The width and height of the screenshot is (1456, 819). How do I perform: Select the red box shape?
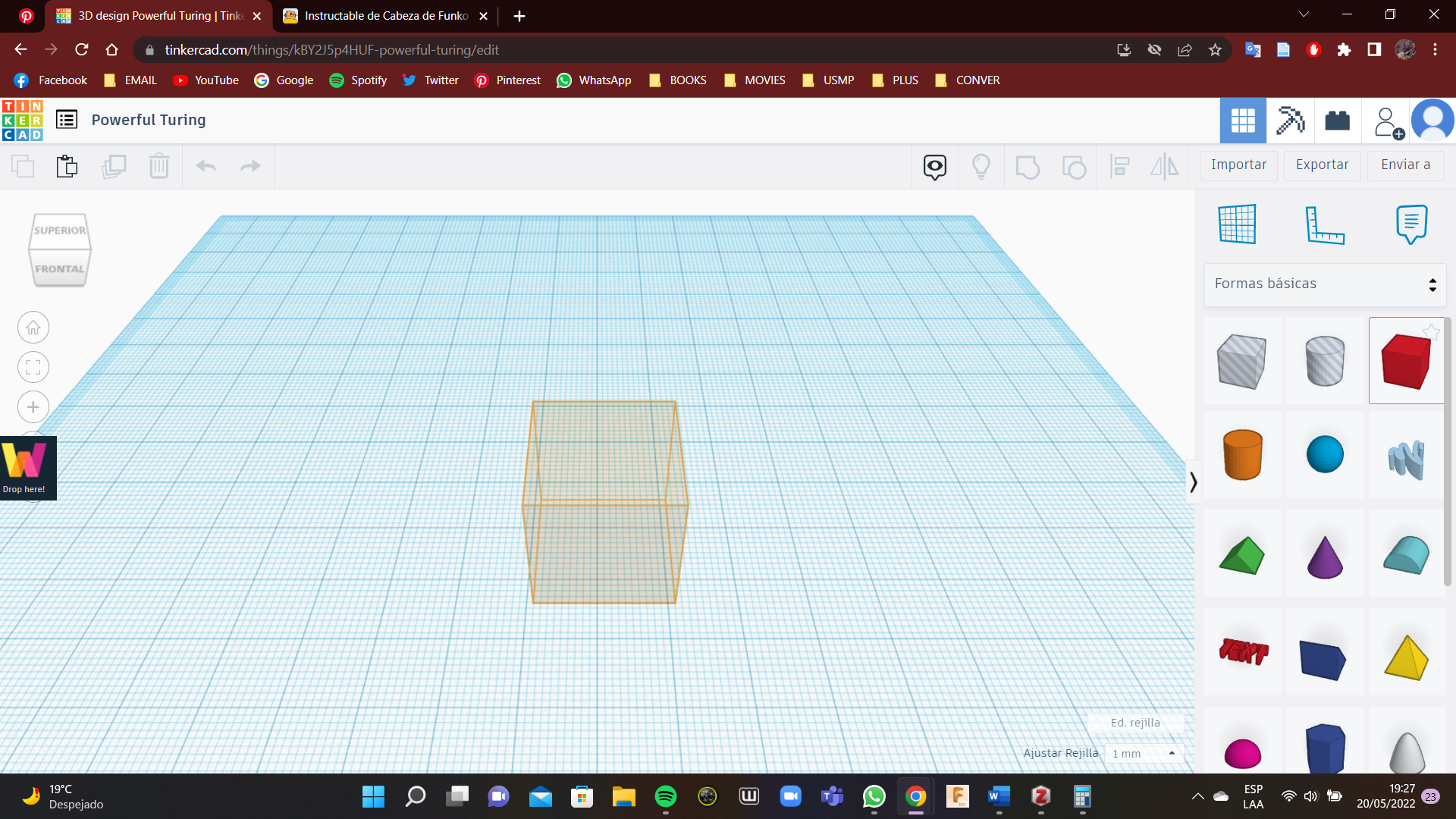(1405, 361)
